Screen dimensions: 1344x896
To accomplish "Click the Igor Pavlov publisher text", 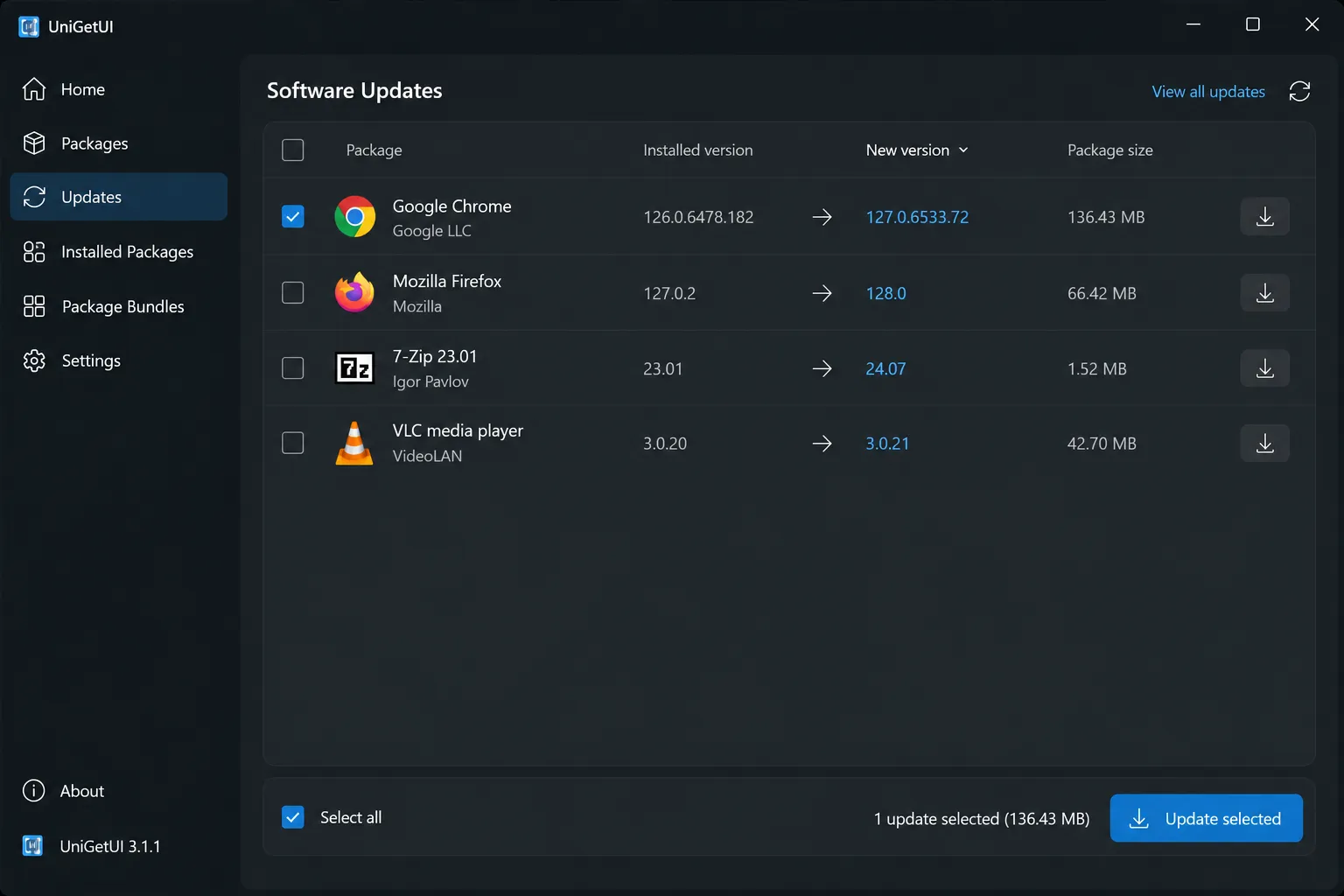I will pyautogui.click(x=430, y=381).
